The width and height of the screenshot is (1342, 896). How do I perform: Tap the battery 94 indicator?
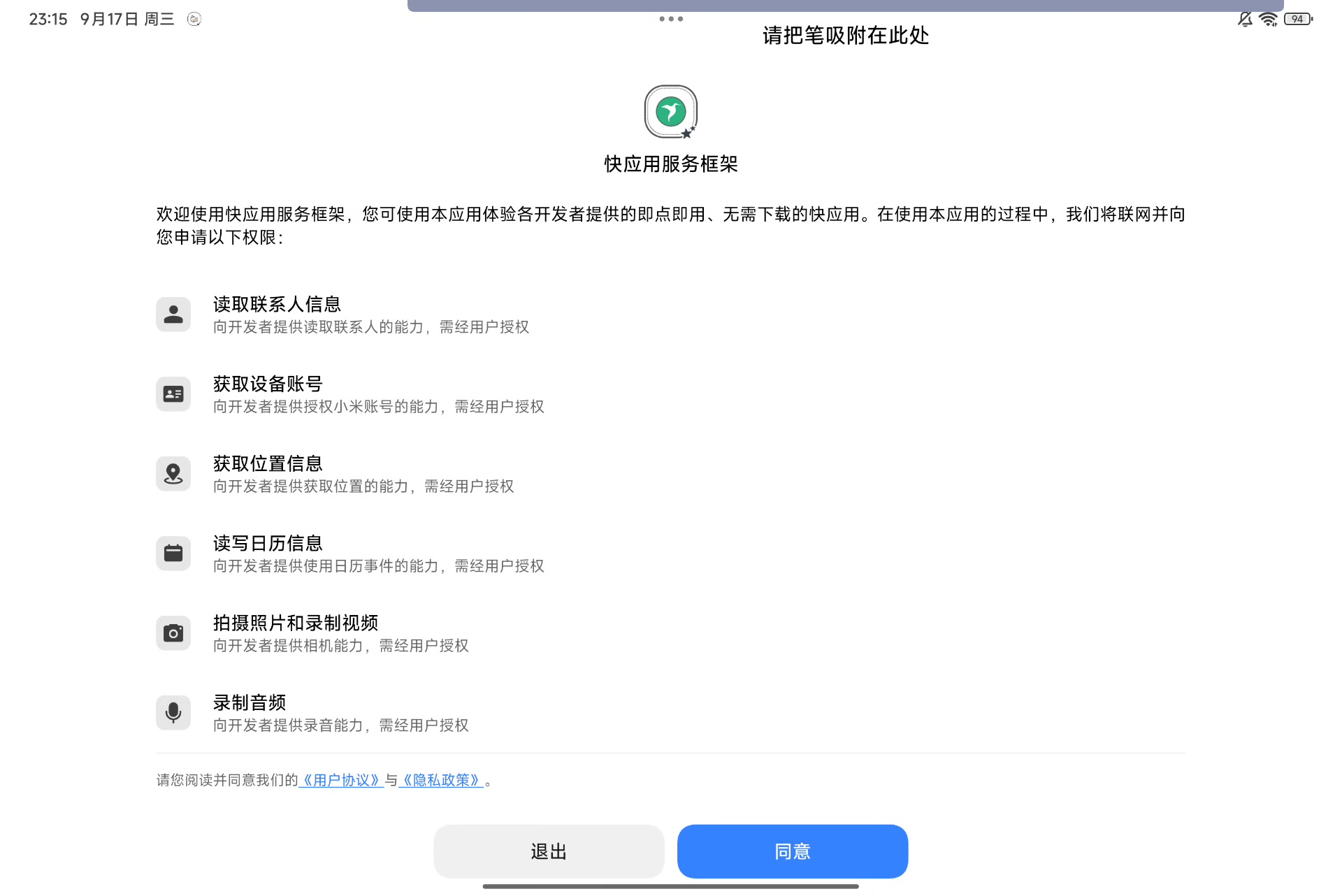click(1298, 20)
